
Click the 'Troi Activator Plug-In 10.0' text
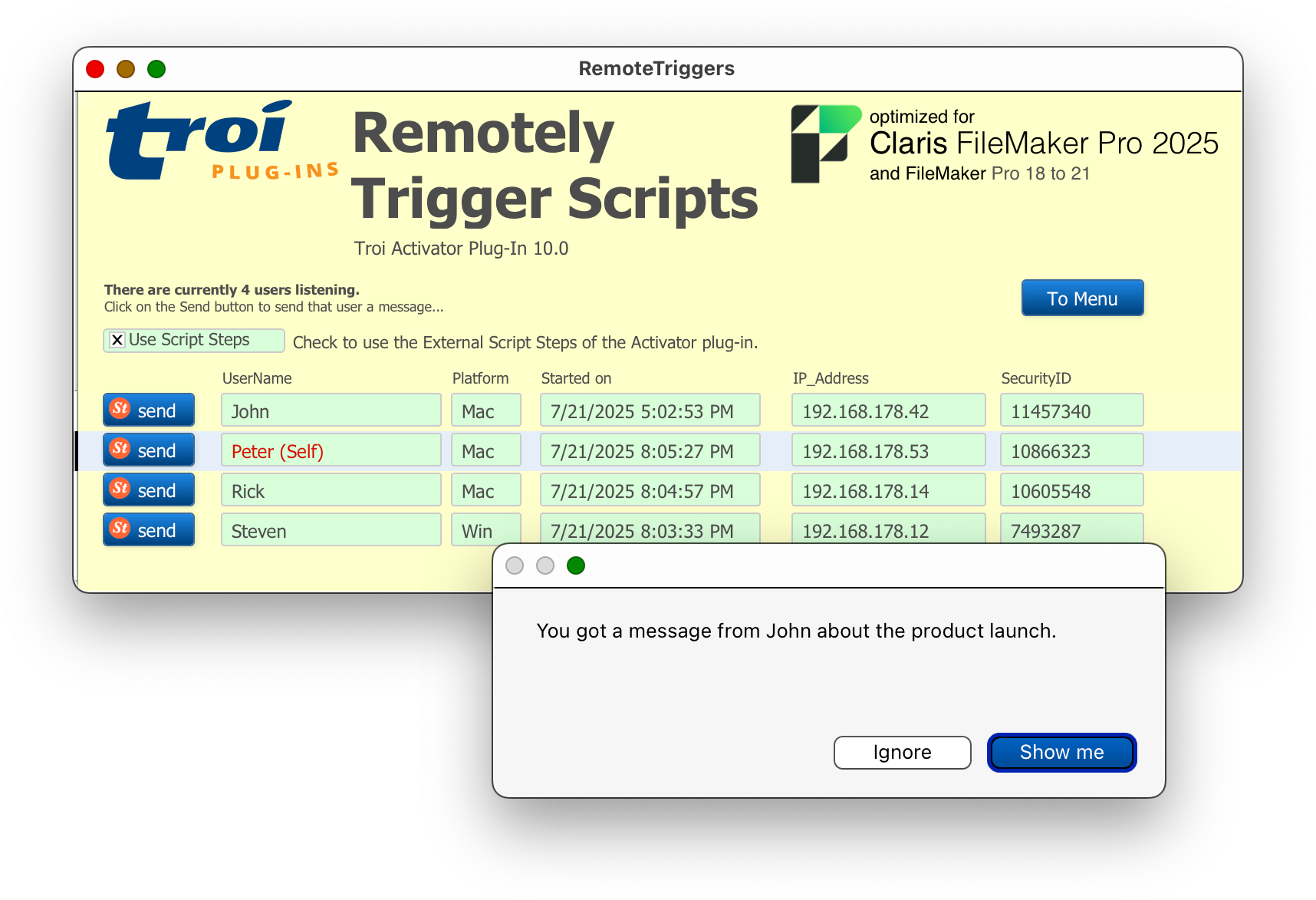[461, 249]
